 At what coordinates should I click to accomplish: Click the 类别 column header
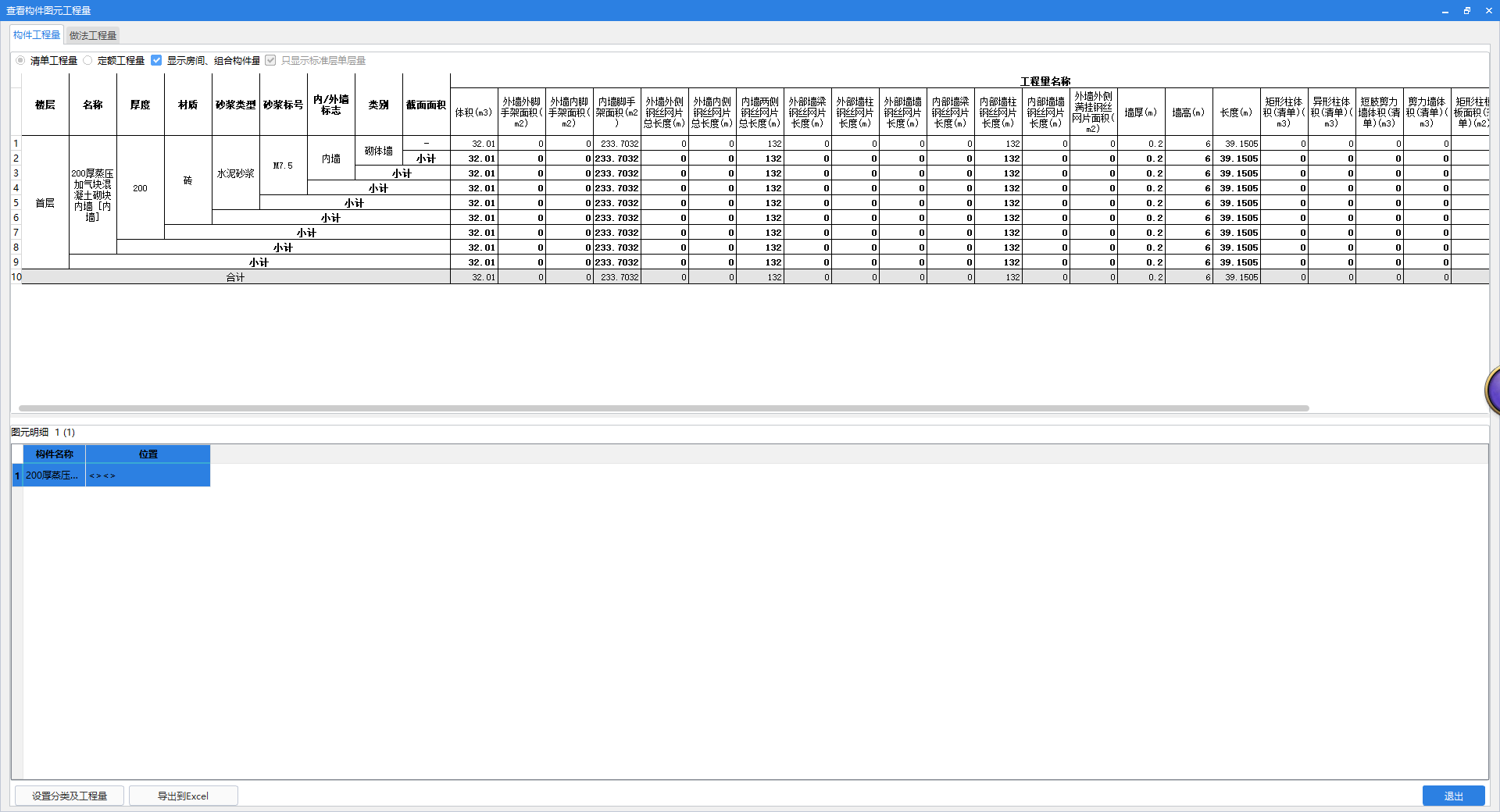(x=379, y=105)
